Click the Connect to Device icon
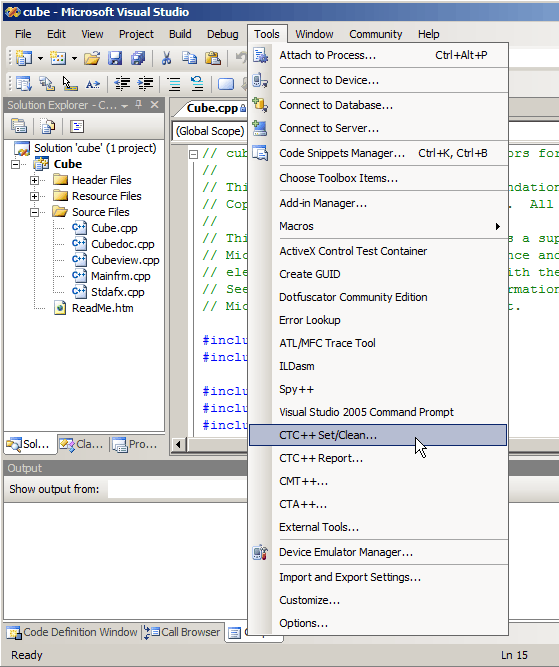This screenshot has height=667, width=559. click(260, 80)
